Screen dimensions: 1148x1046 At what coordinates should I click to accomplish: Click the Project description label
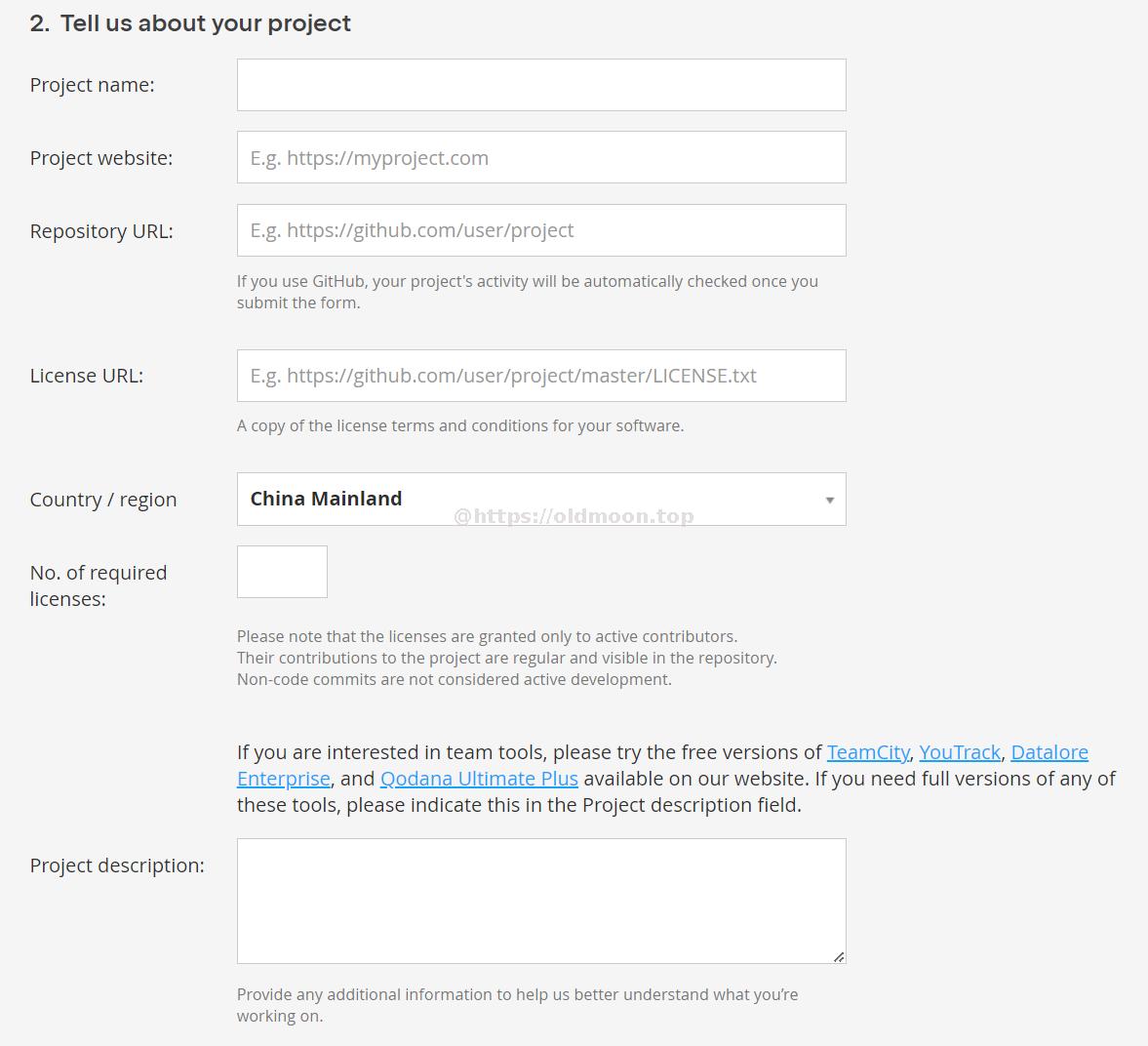[117, 865]
